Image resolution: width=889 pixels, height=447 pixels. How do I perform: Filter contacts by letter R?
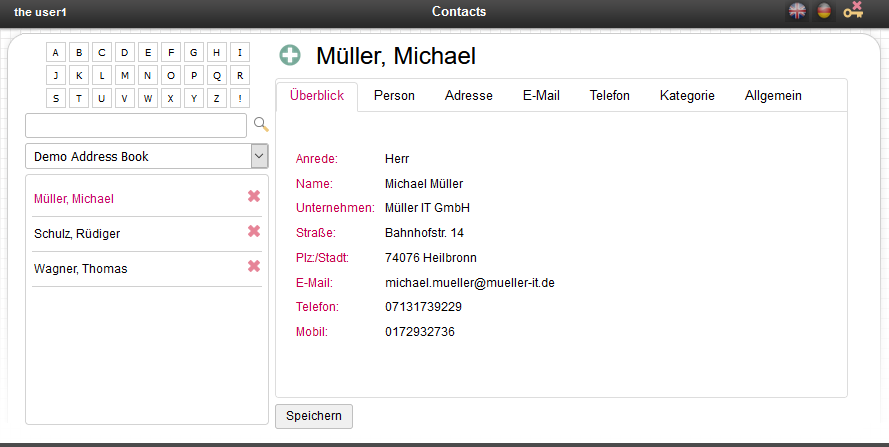tap(240, 75)
